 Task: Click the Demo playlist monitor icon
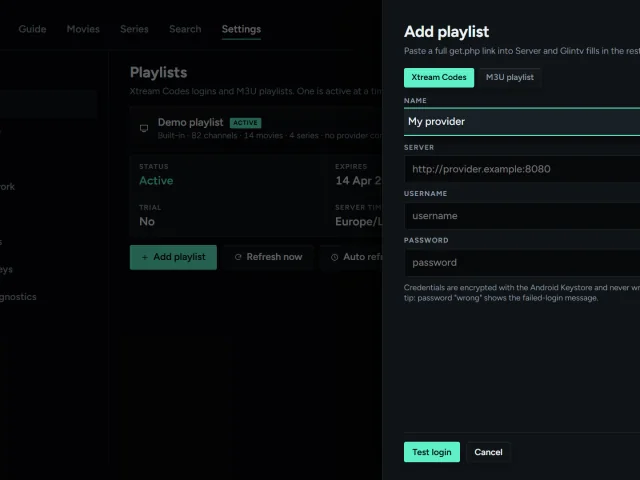144,128
